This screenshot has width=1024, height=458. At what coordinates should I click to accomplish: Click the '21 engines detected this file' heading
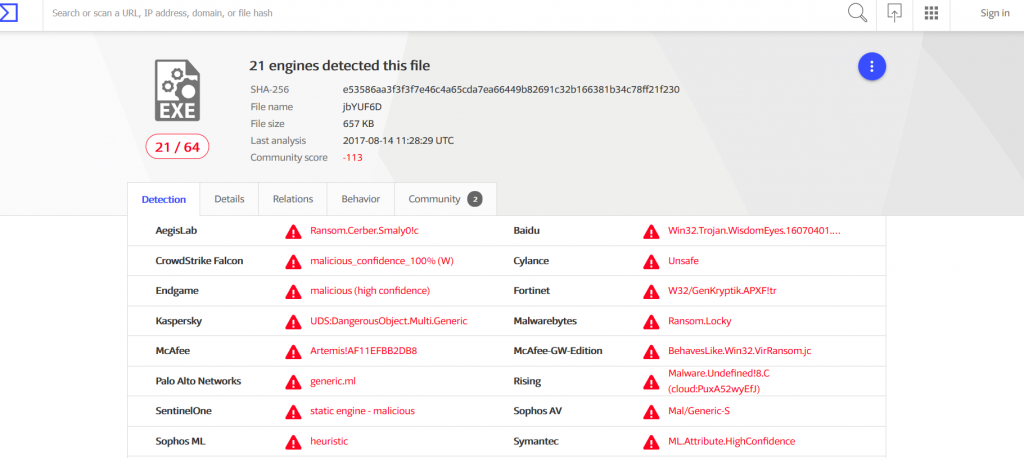[x=340, y=66]
